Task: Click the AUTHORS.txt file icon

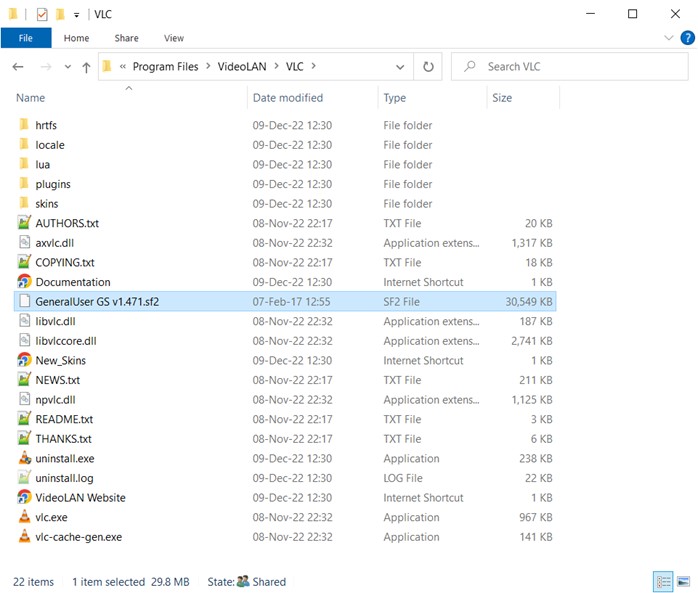Action: (x=24, y=223)
